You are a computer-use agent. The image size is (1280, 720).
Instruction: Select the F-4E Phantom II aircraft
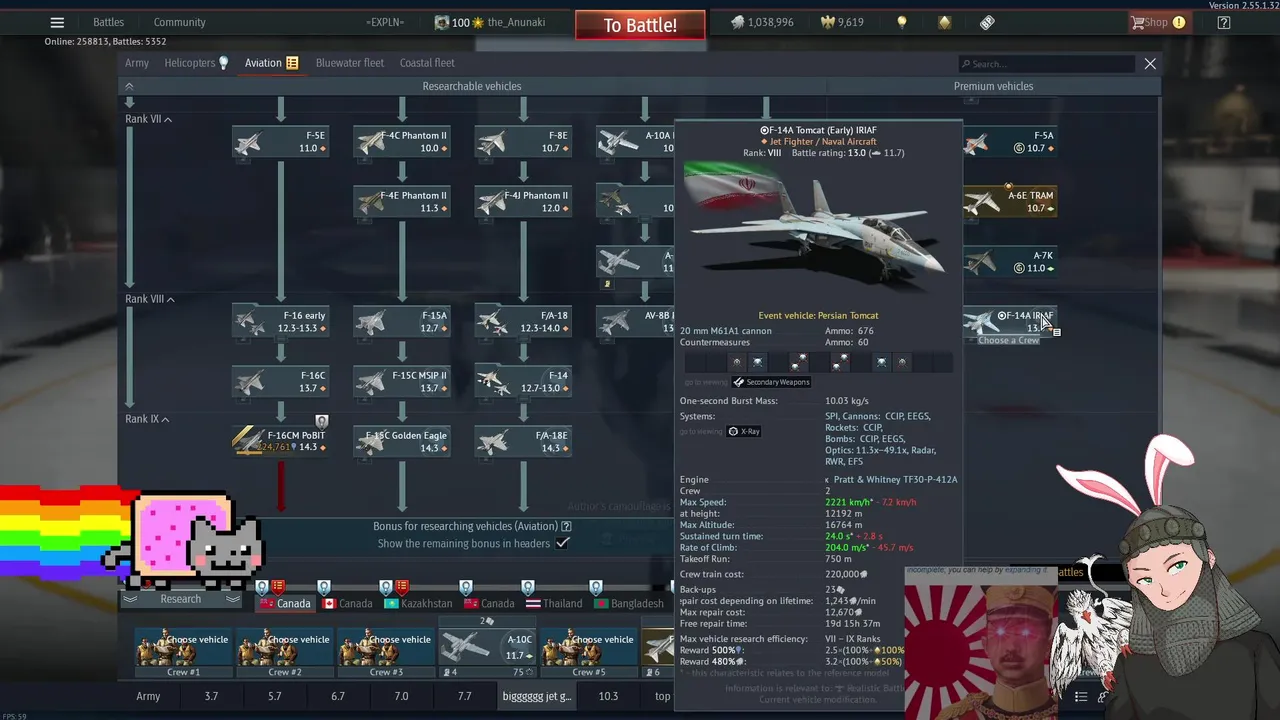coord(401,201)
